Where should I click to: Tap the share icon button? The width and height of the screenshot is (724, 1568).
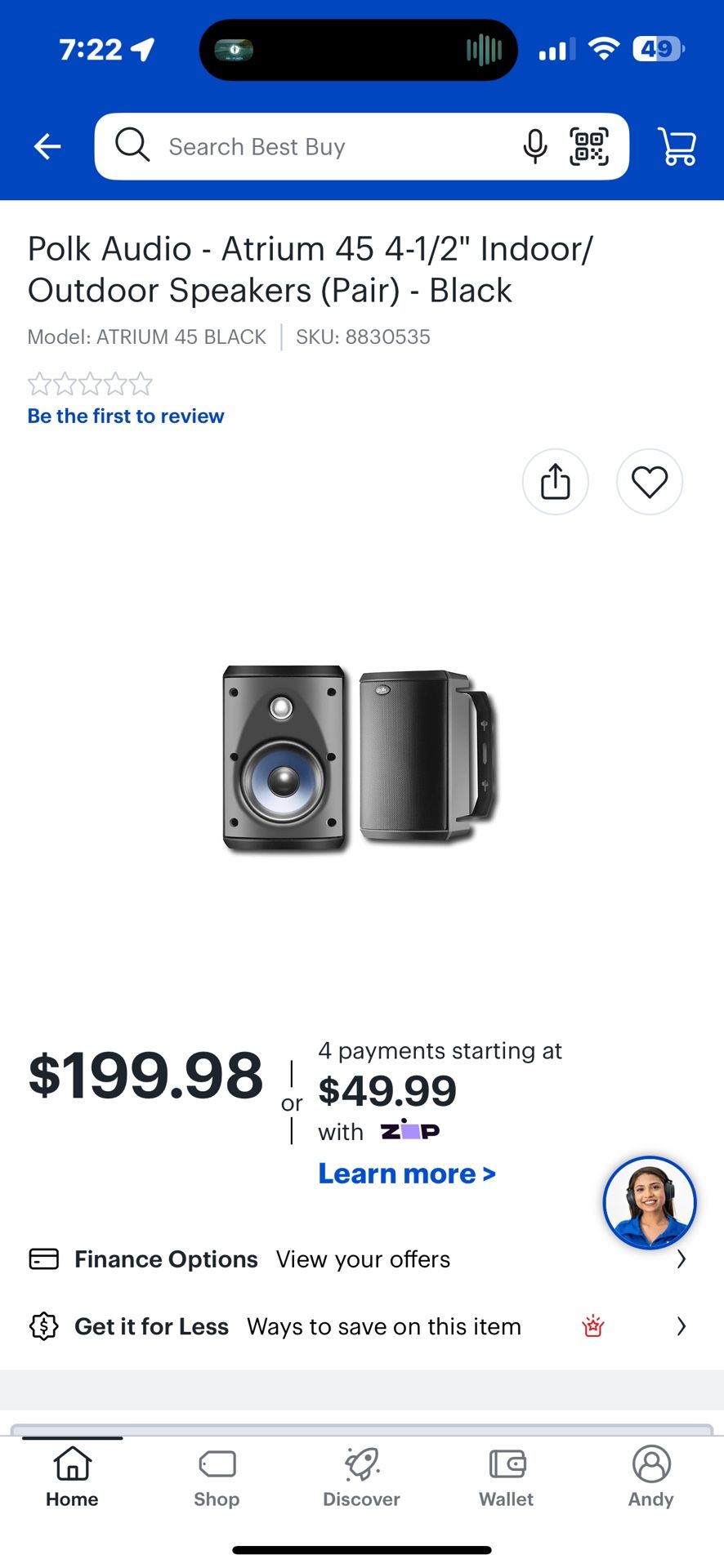tap(556, 482)
